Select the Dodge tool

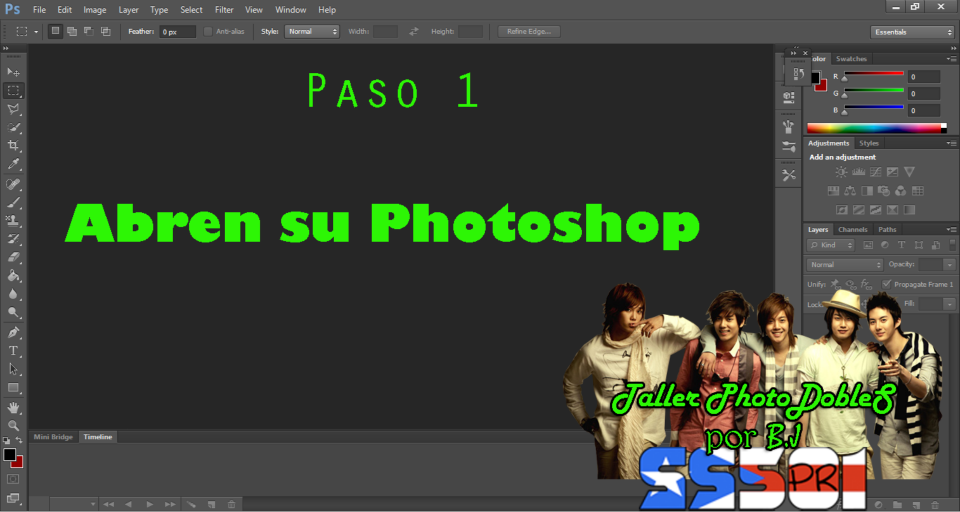coord(13,312)
